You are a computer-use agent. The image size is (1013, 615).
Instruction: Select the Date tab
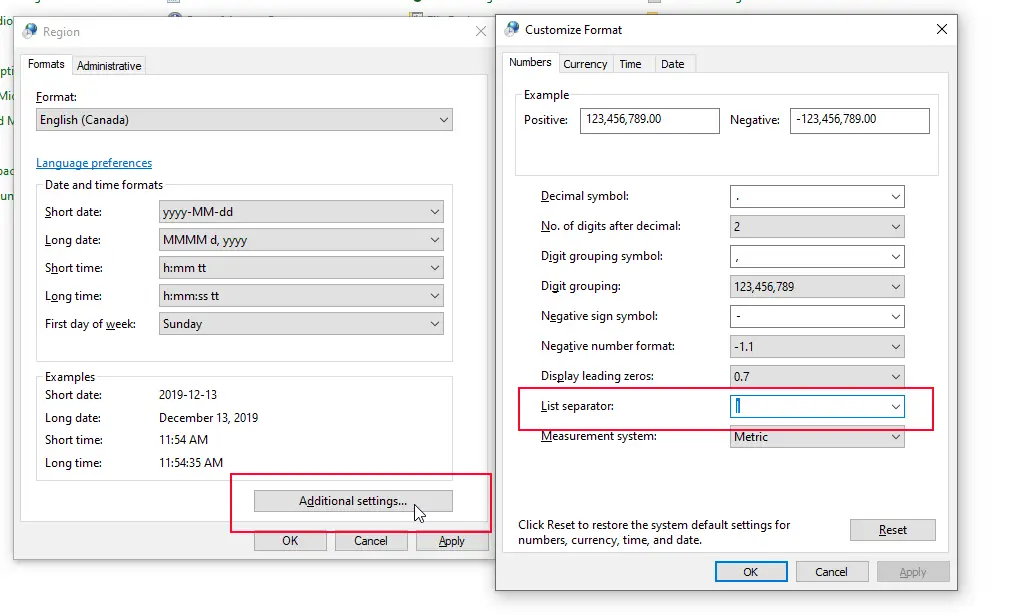click(673, 64)
